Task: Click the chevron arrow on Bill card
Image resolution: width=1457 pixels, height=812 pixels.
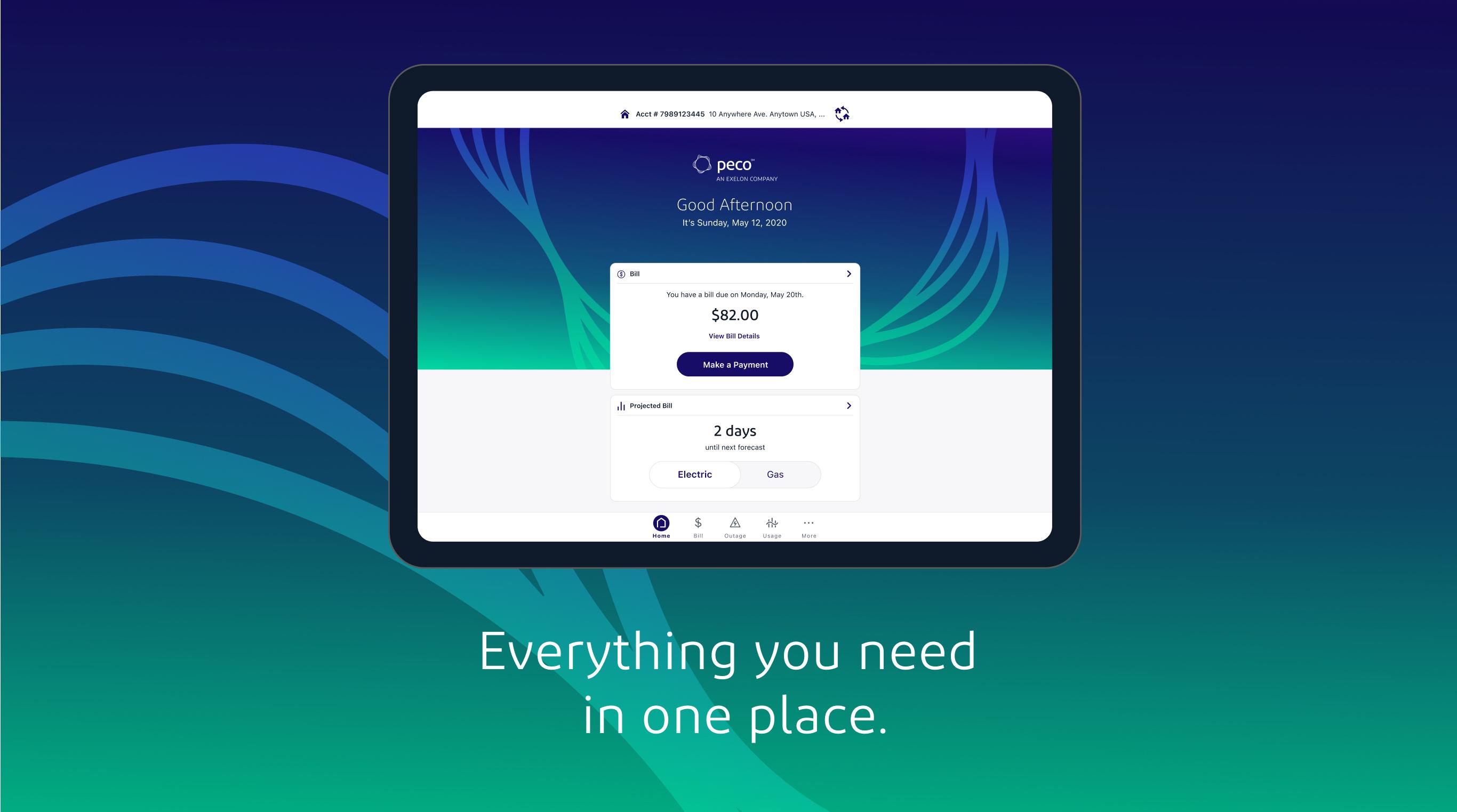Action: tap(848, 273)
